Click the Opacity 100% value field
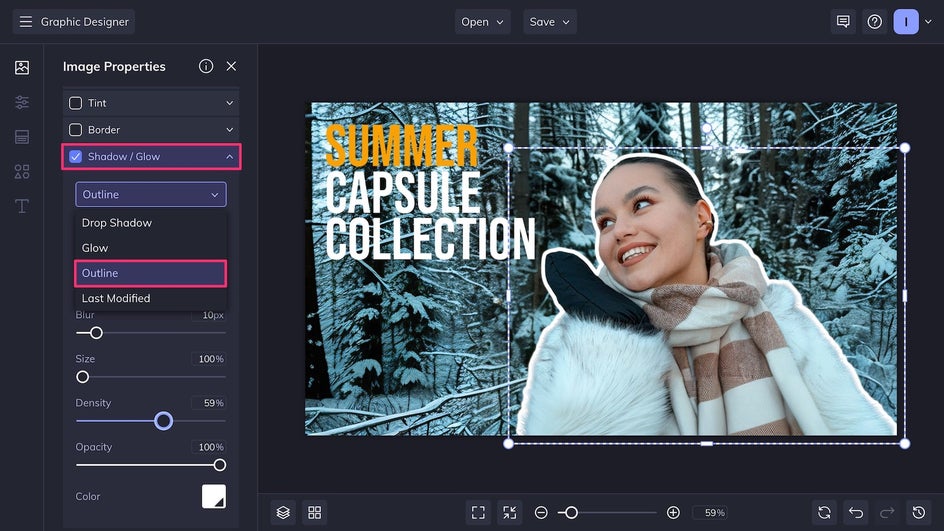Viewport: 944px width, 531px height. point(210,447)
